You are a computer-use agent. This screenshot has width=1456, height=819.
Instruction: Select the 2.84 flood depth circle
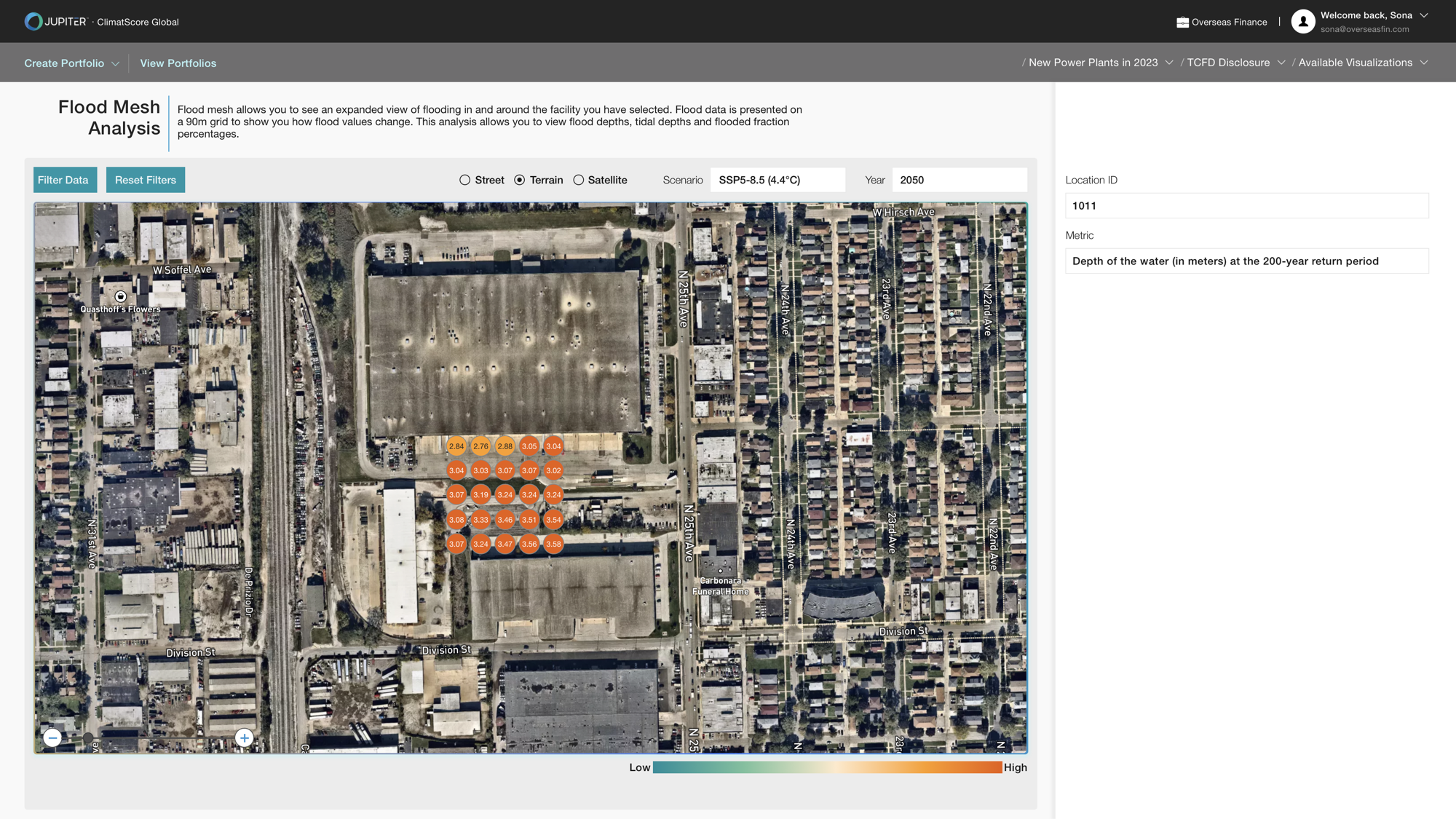(x=456, y=446)
